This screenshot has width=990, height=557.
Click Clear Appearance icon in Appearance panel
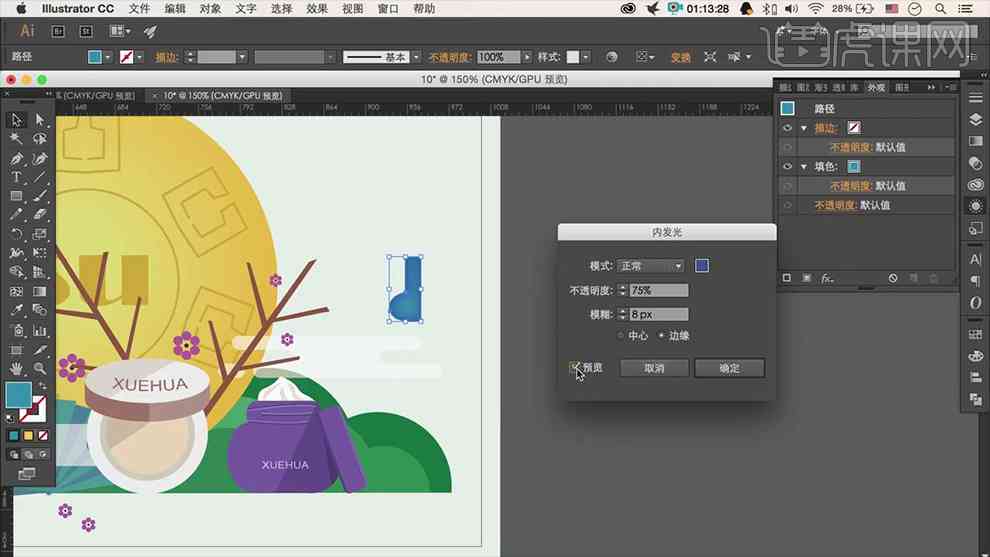[x=893, y=278]
